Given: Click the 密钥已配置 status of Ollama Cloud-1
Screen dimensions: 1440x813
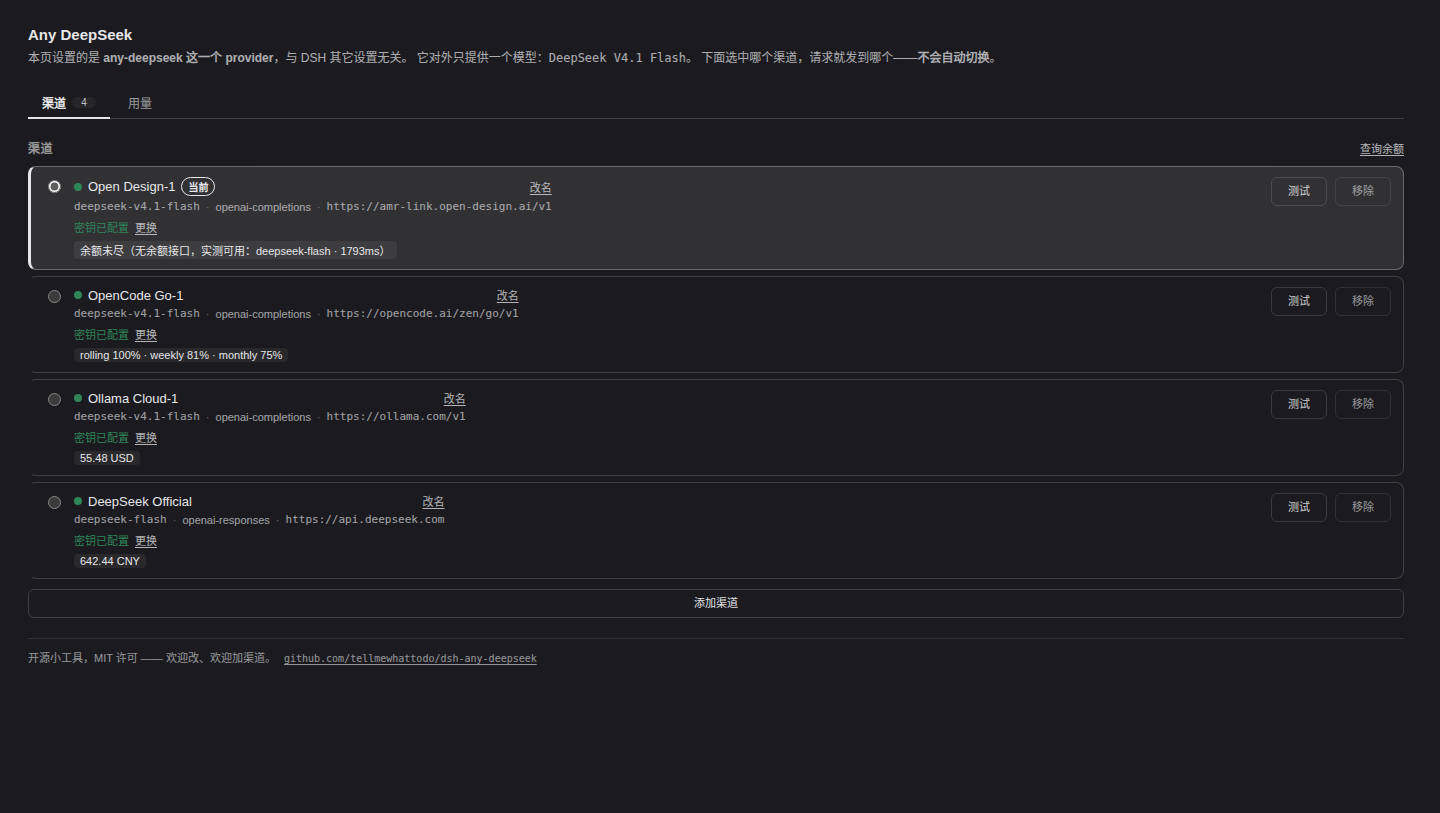Looking at the screenshot, I should (x=101, y=438).
